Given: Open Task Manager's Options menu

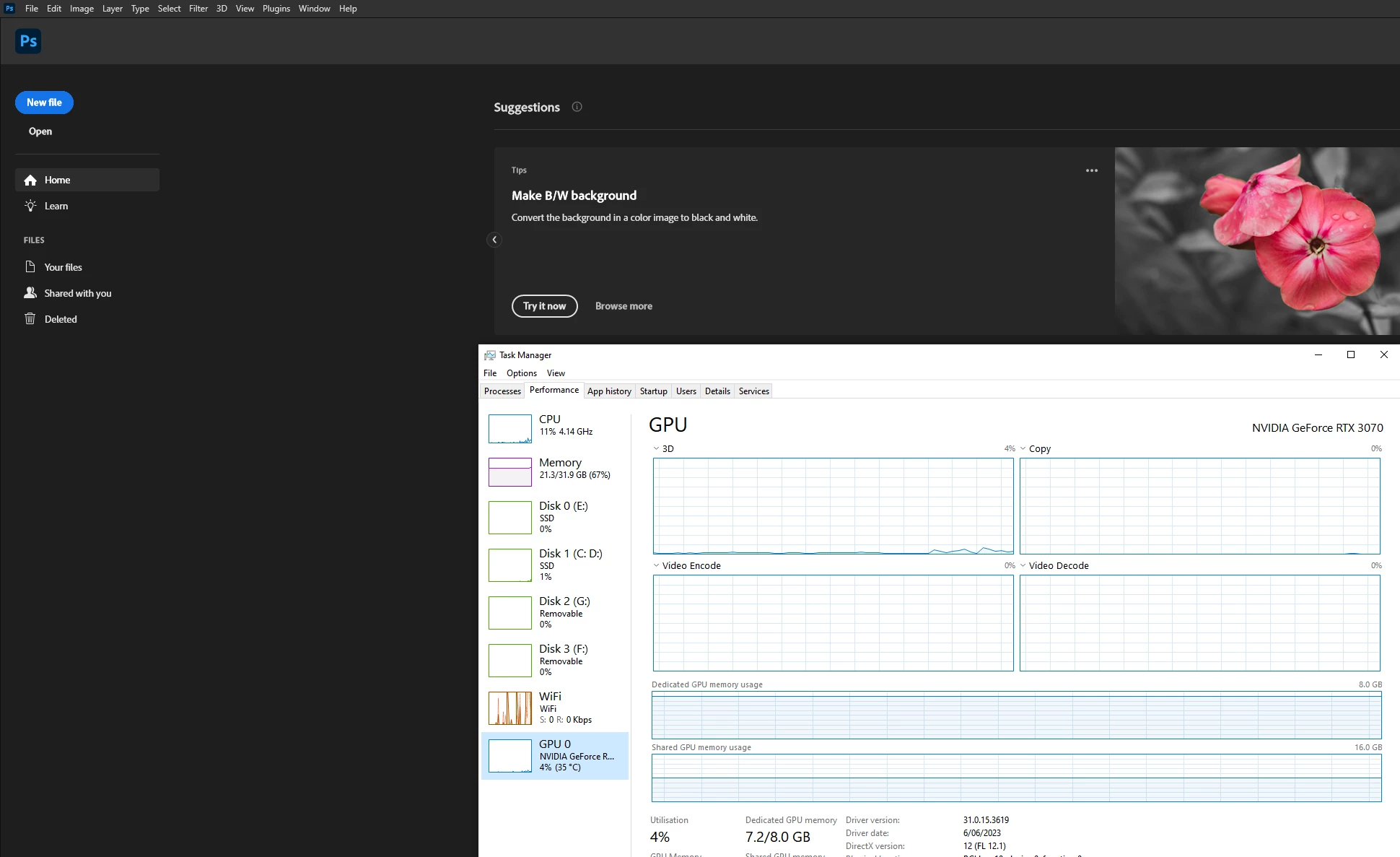Looking at the screenshot, I should pos(521,373).
